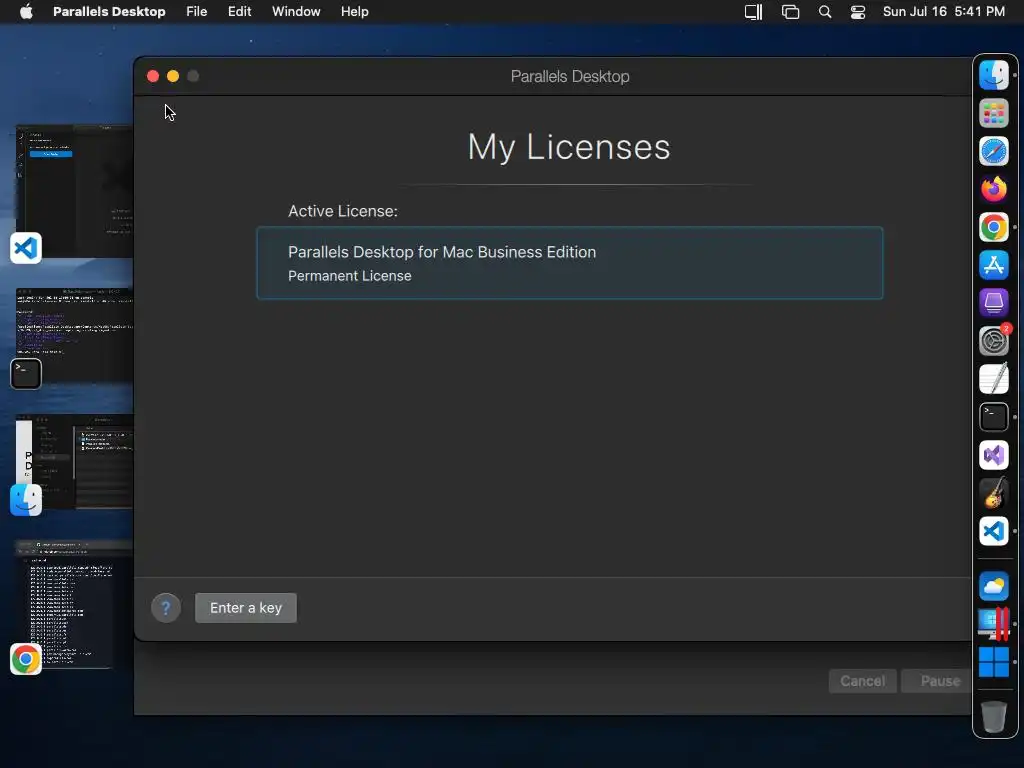Screen dimensions: 1024x768
Task: Open the Windows 11 VM dock icon
Action: (993, 662)
